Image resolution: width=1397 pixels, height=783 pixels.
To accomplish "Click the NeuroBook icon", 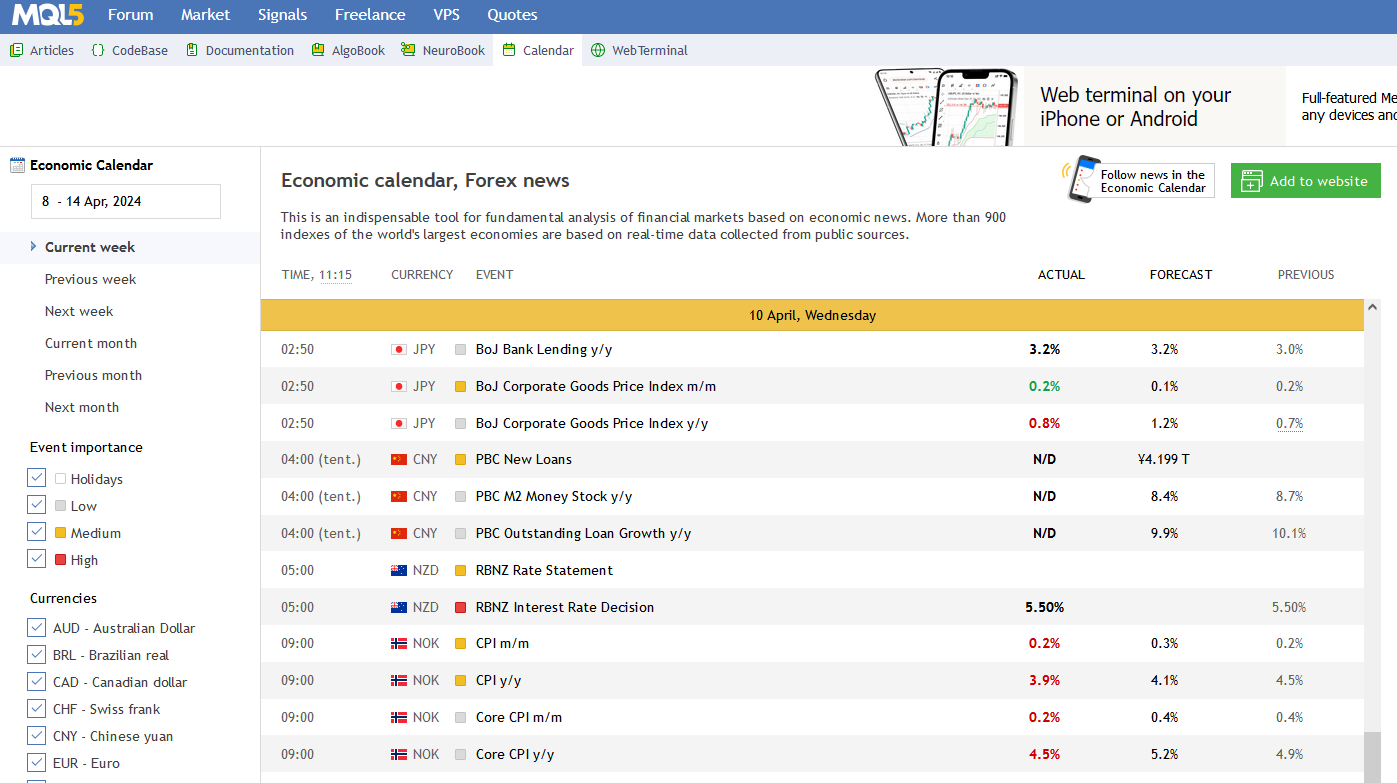I will click(408, 50).
